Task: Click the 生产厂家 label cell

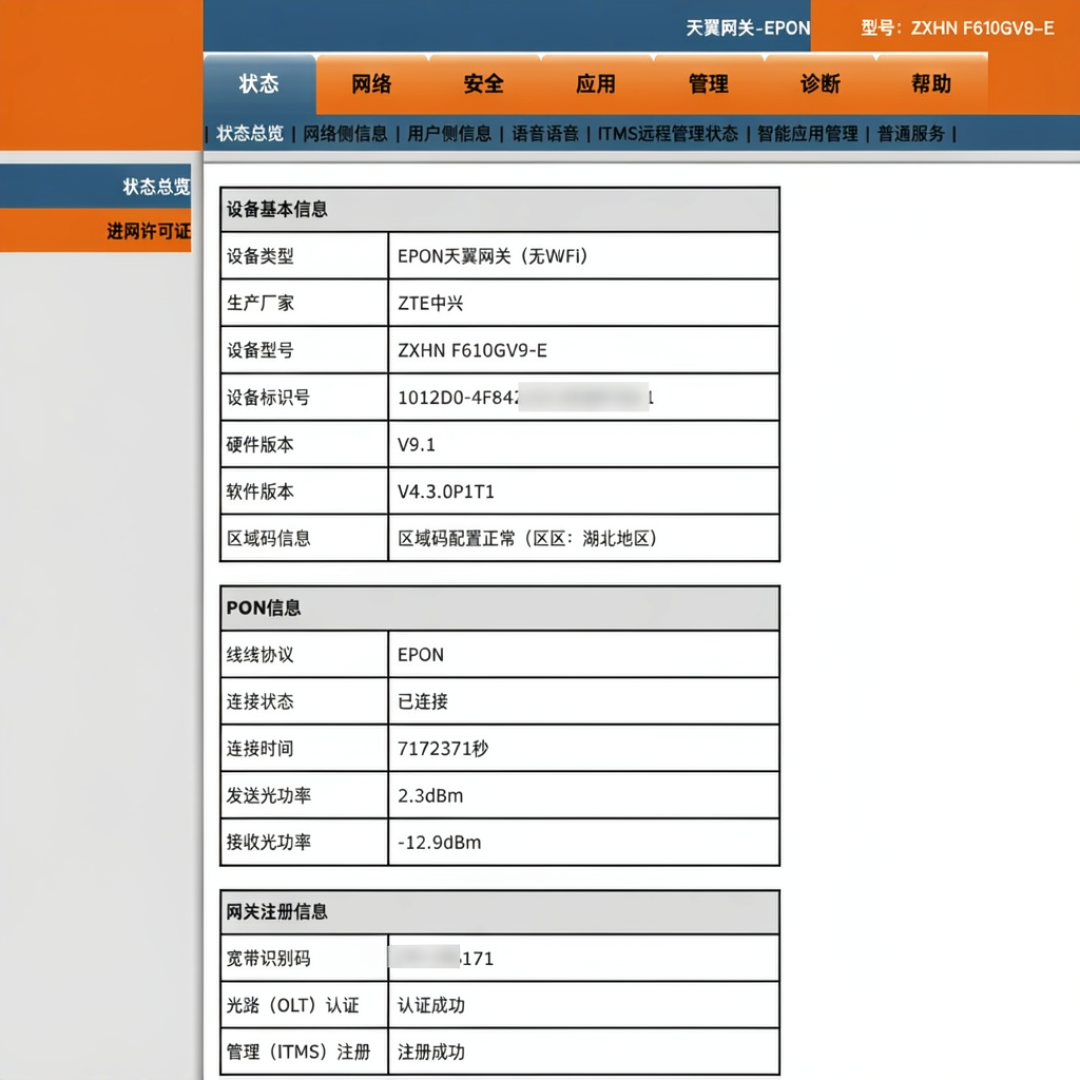Action: (x=304, y=303)
